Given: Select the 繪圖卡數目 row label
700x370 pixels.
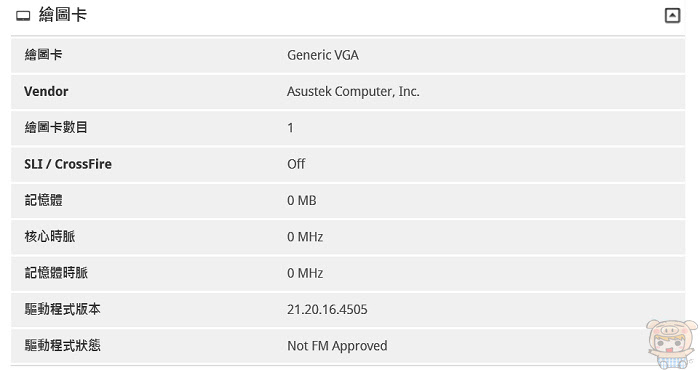Looking at the screenshot, I should pyautogui.click(x=56, y=127).
